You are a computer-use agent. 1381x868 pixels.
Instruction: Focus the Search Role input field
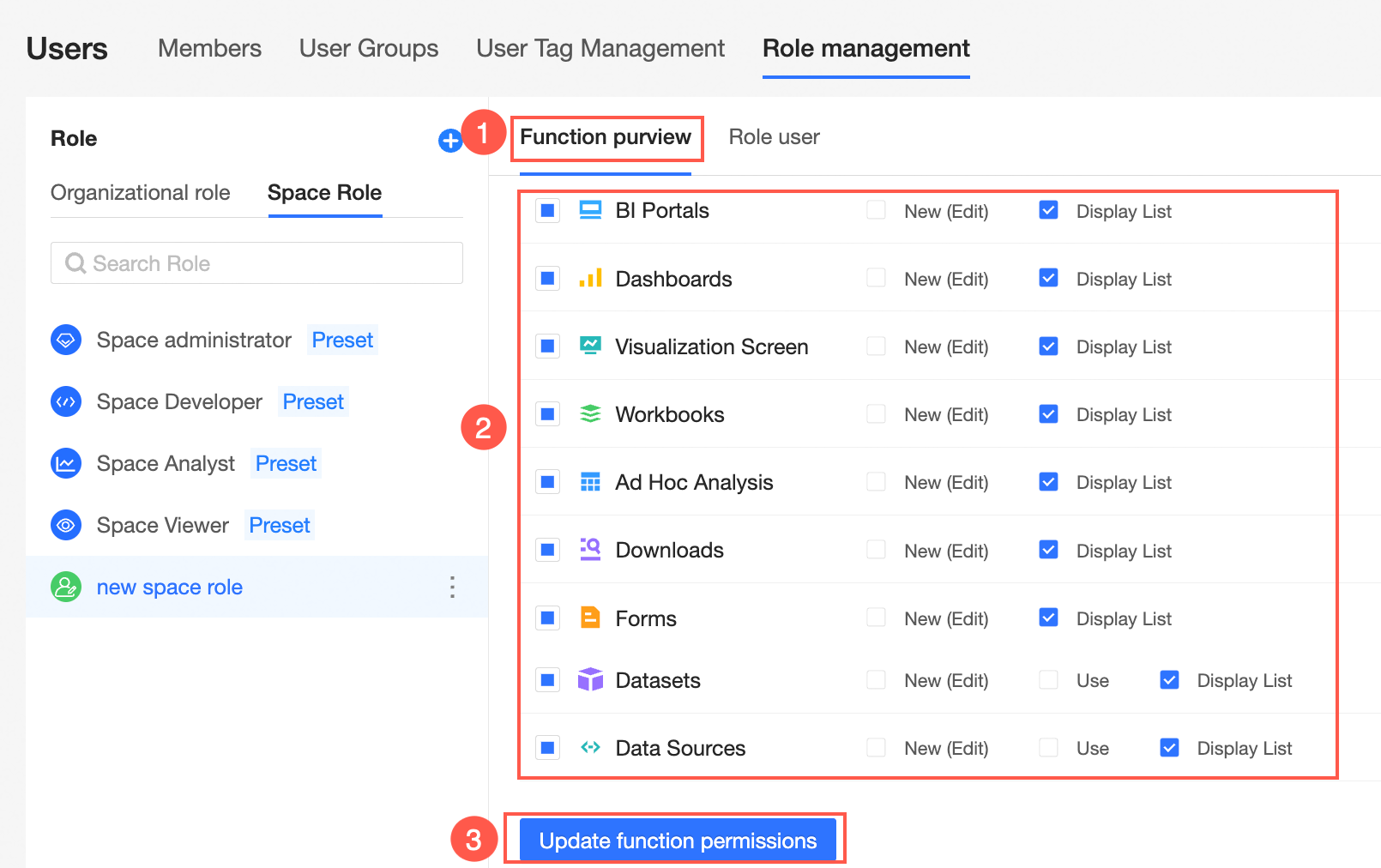point(256,263)
